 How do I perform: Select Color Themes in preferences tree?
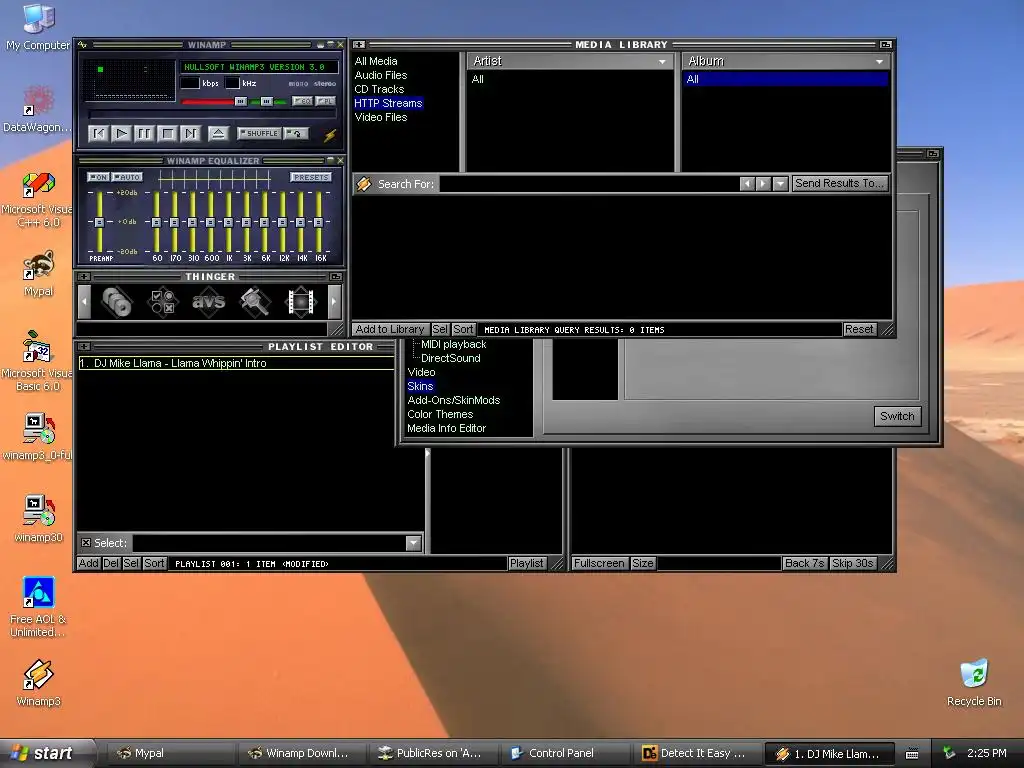point(440,414)
